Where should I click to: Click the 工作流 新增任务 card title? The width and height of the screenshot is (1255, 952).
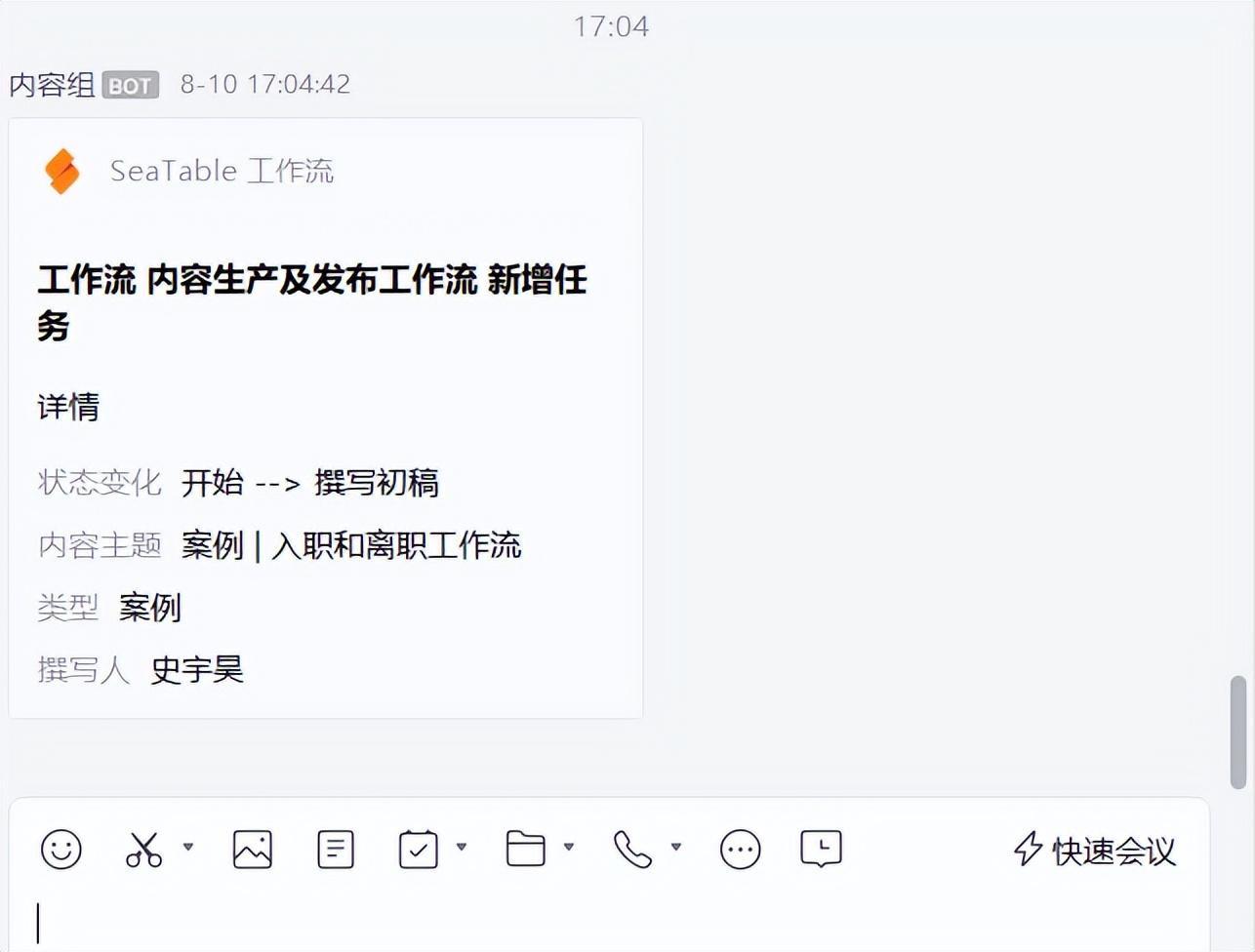(x=312, y=302)
